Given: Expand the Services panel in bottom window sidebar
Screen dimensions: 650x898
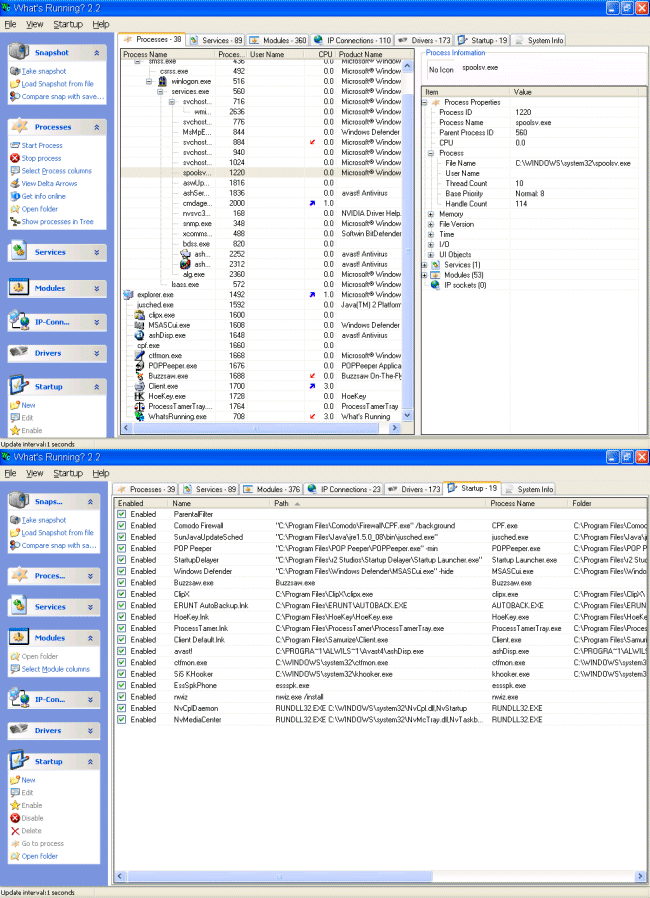Looking at the screenshot, I should 90,607.
